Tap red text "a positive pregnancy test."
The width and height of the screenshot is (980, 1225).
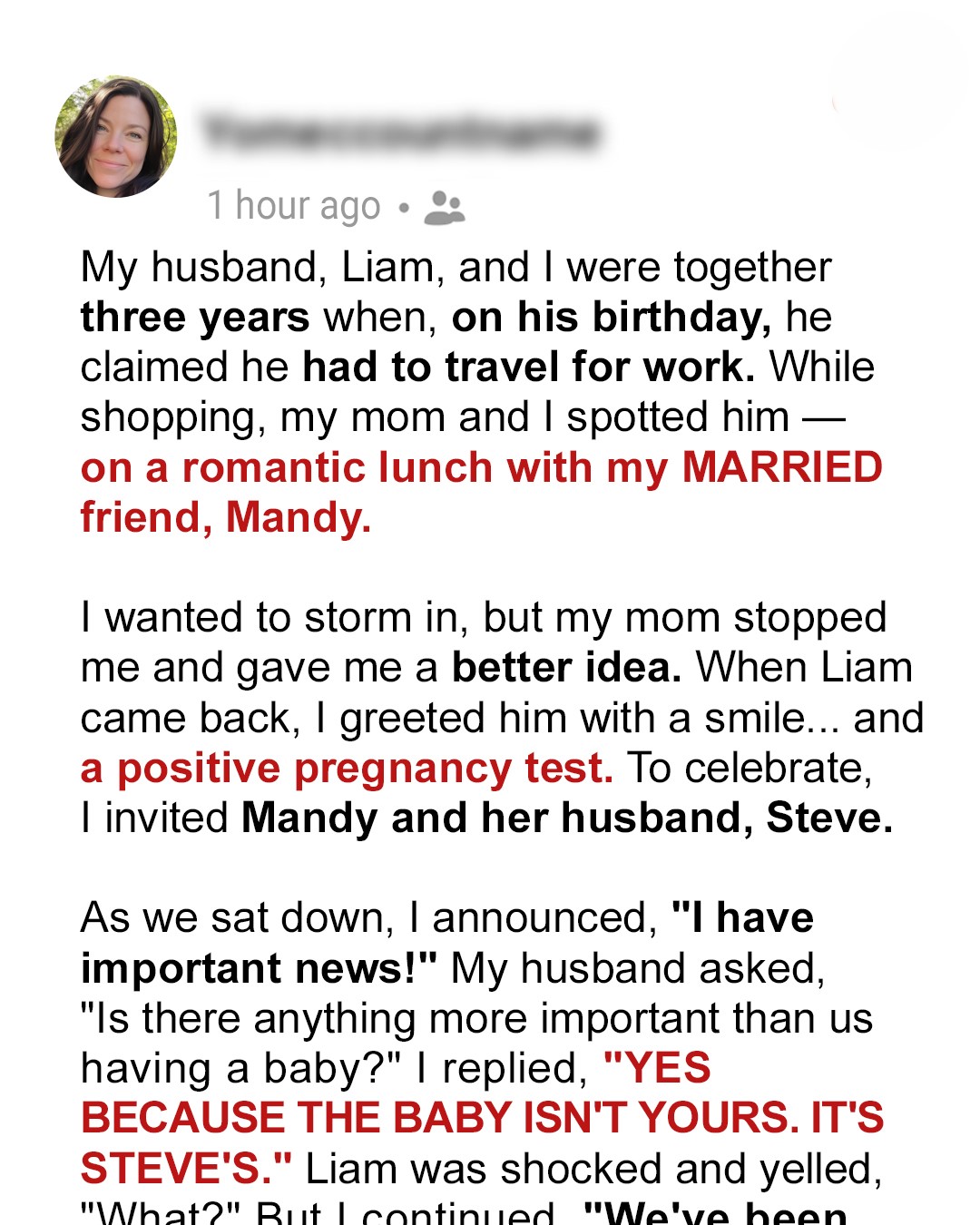tap(347, 769)
